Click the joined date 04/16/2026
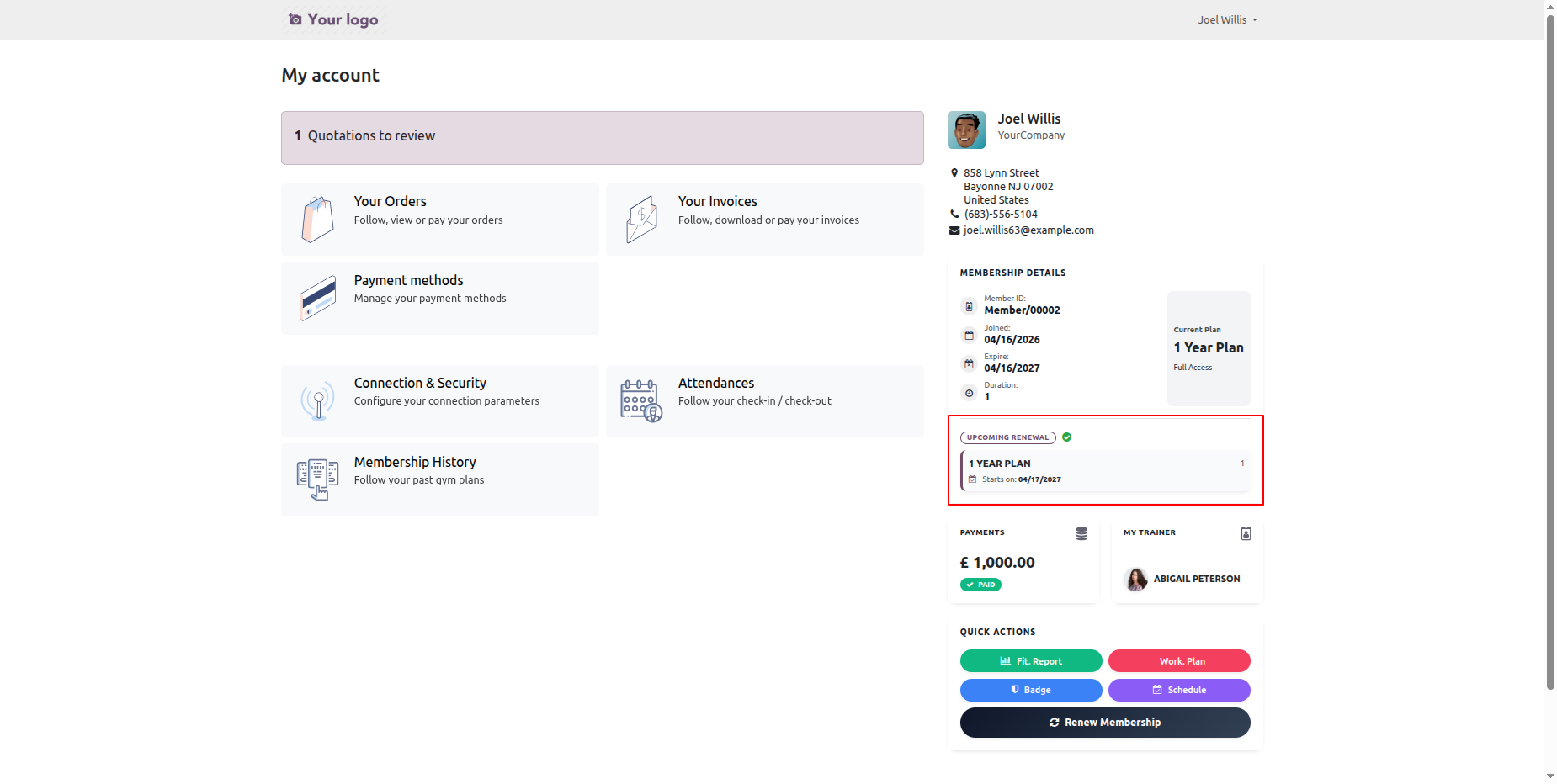 pos(1012,340)
